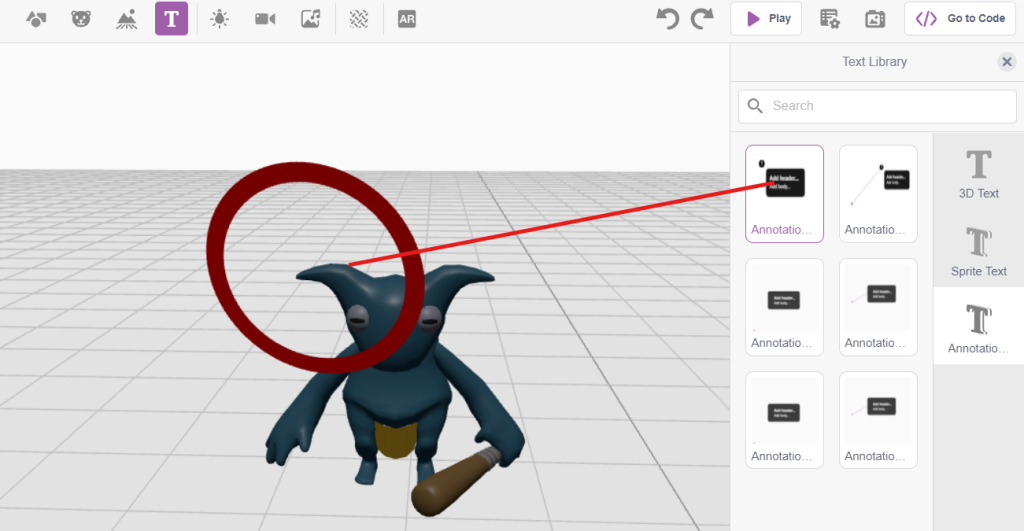Open the environment landscape library
This screenshot has width=1024, height=531.
pos(126,19)
